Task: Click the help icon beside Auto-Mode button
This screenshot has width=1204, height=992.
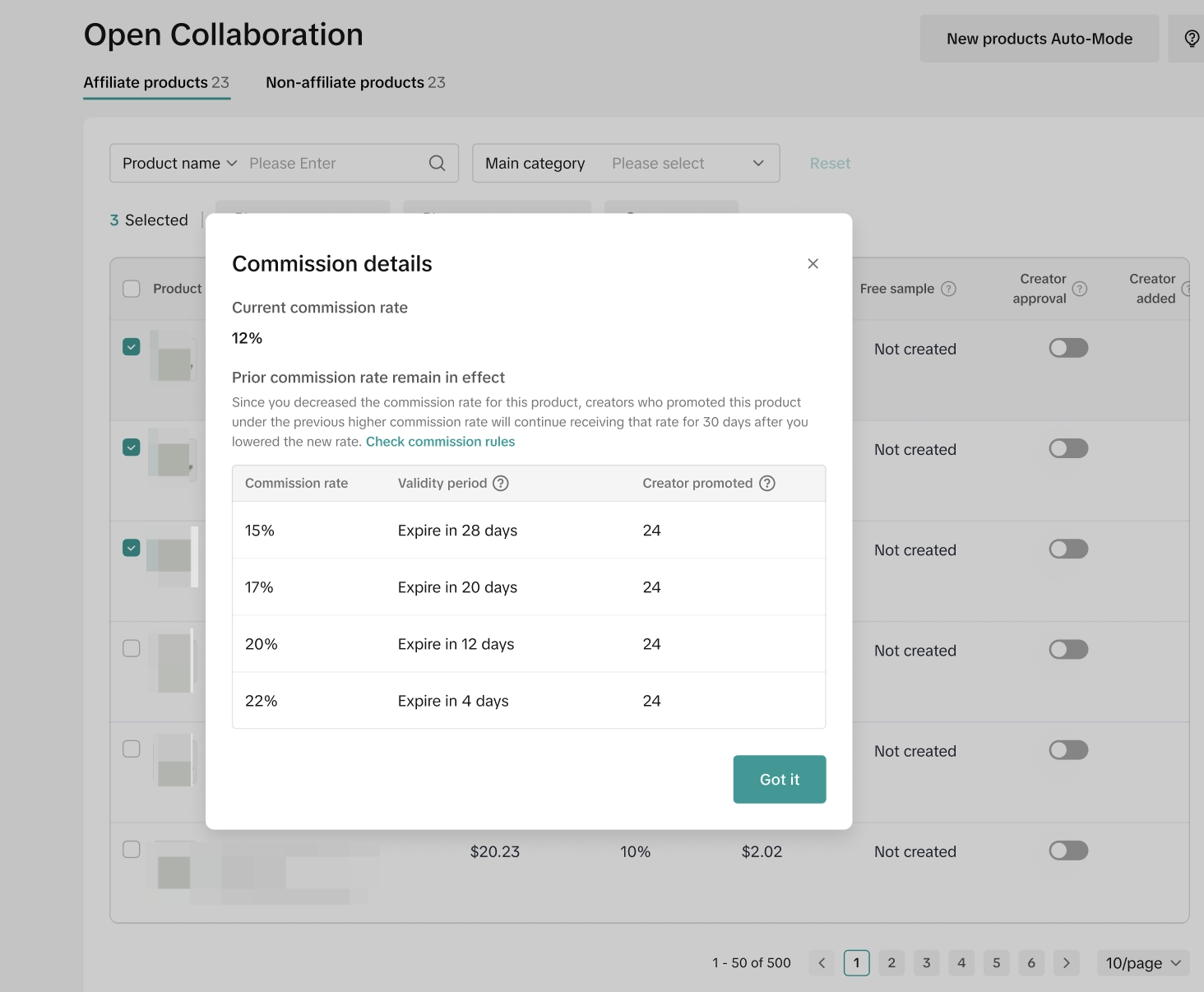Action: (x=1191, y=39)
